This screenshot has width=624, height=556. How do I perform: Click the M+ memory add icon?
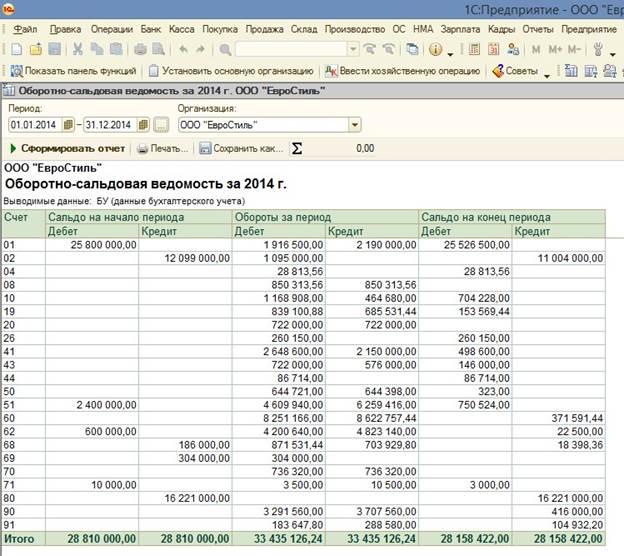555,49
